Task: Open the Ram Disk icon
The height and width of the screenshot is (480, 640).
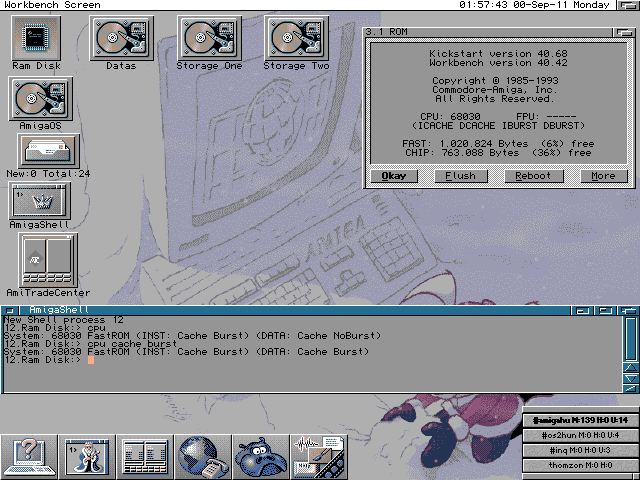Action: click(x=36, y=38)
